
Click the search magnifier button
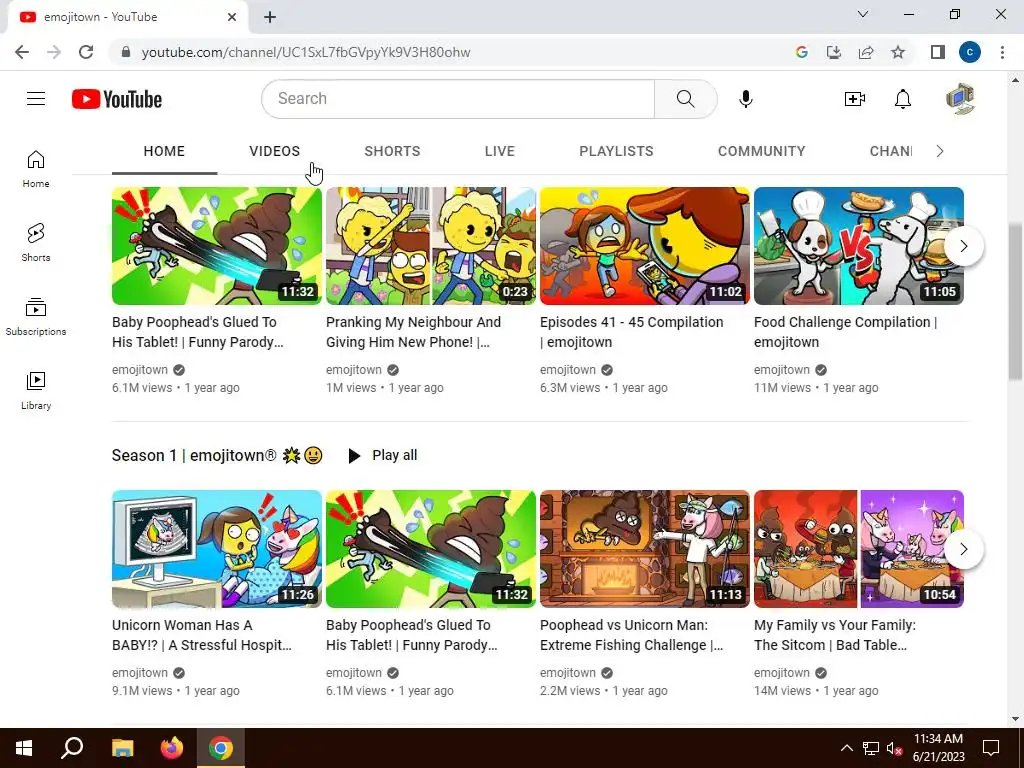pyautogui.click(x=685, y=99)
